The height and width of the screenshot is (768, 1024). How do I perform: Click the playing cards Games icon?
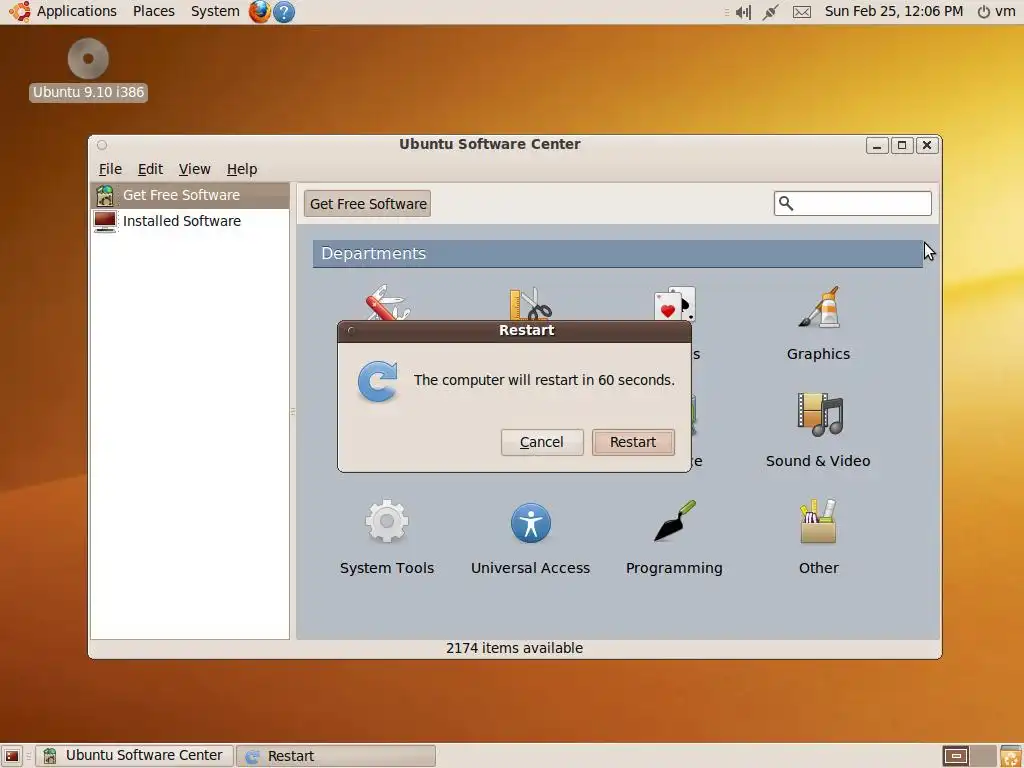tap(675, 304)
